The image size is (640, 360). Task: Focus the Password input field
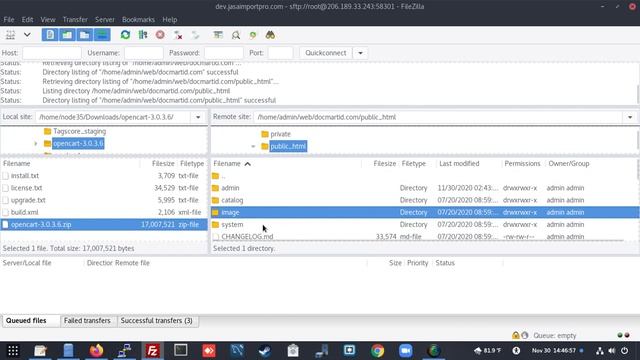tap(224, 53)
